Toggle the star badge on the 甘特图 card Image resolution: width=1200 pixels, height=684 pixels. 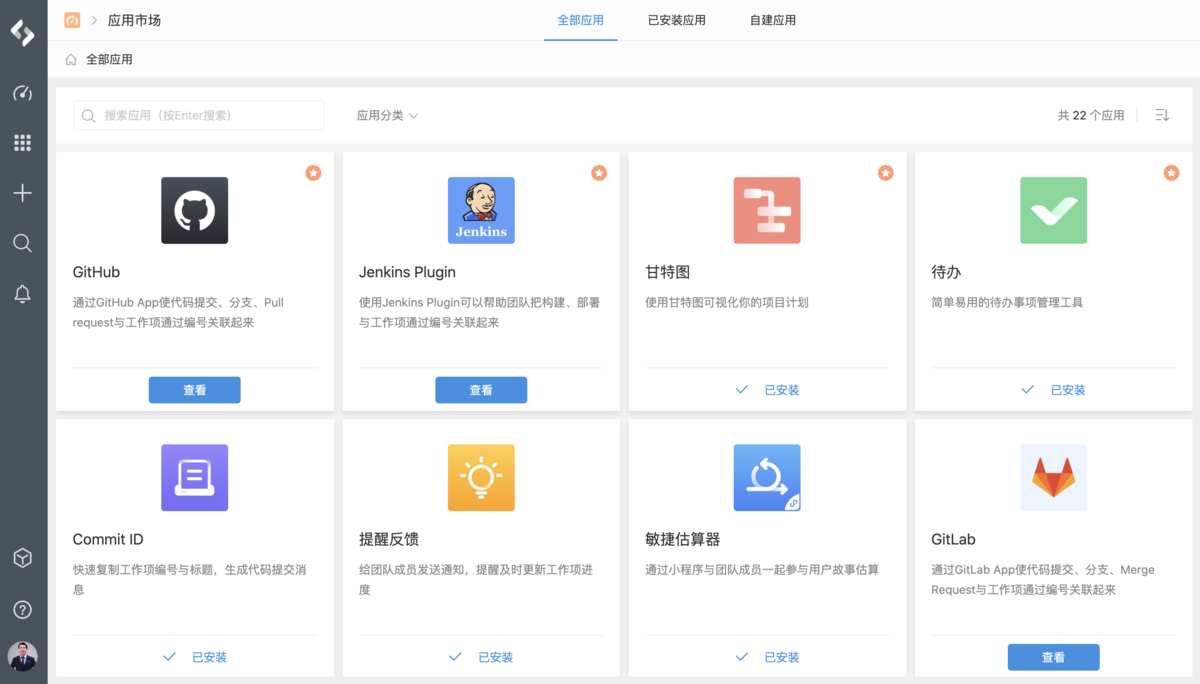(885, 172)
